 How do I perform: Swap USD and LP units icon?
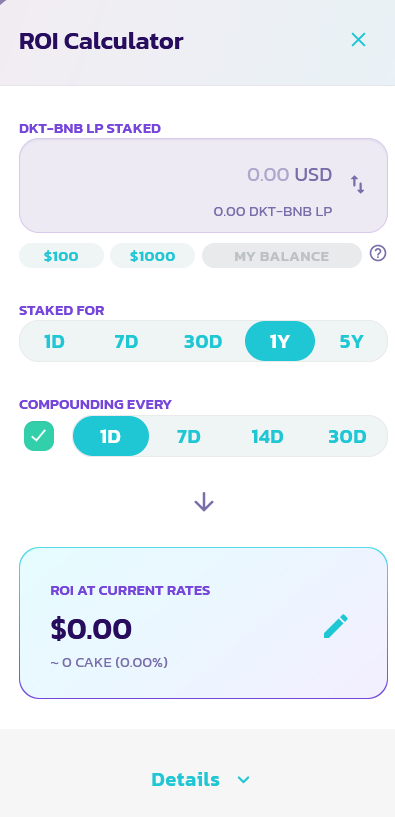(357, 184)
